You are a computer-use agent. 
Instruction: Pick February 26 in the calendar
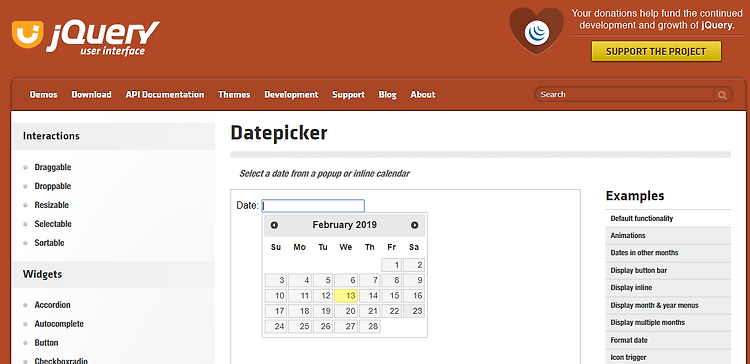[323, 327]
